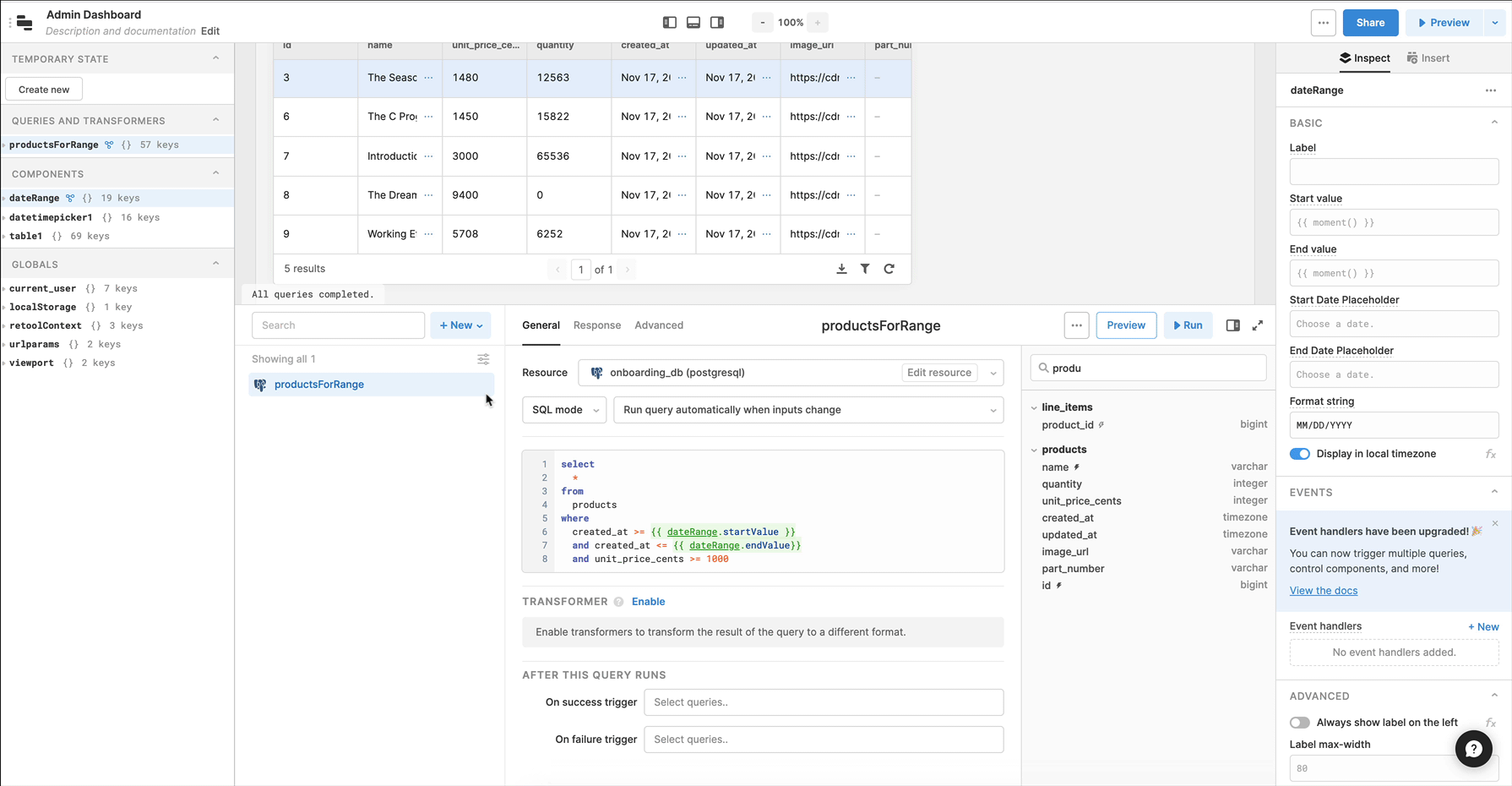1512x786 pixels.
Task: Switch to the Inspect tab
Action: click(x=1365, y=58)
